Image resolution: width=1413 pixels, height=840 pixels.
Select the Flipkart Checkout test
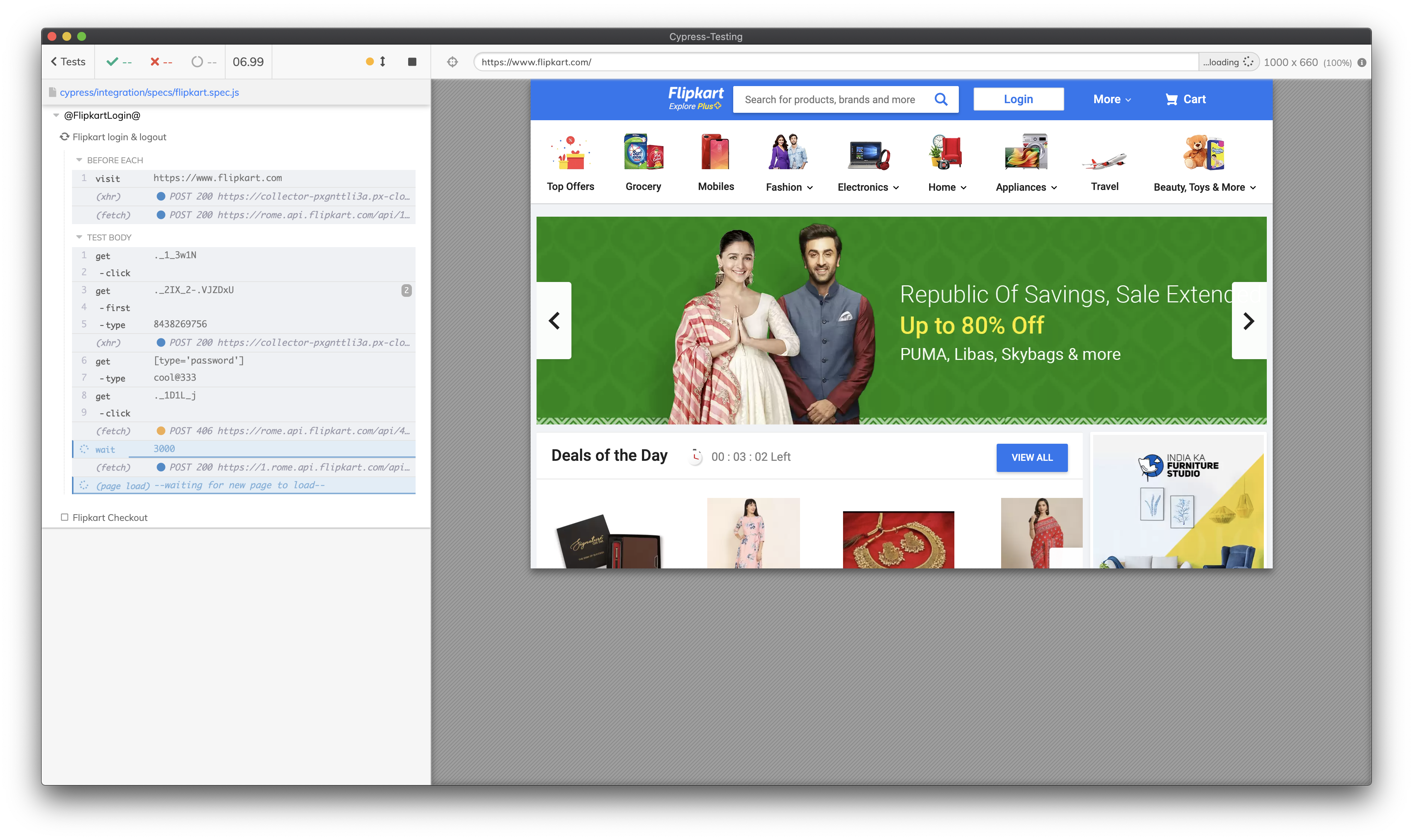tap(110, 517)
